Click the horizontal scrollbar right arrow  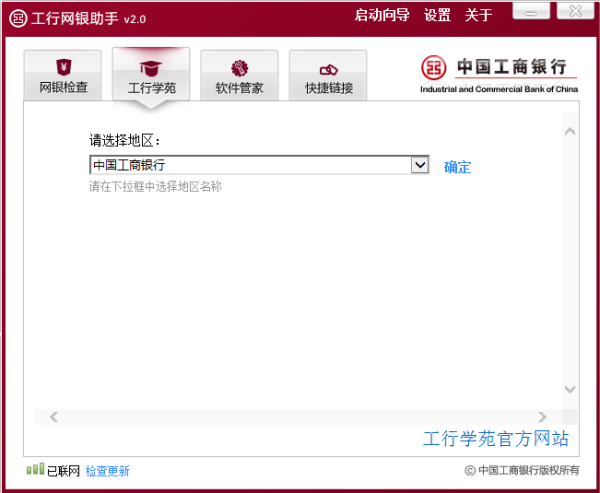point(542,417)
